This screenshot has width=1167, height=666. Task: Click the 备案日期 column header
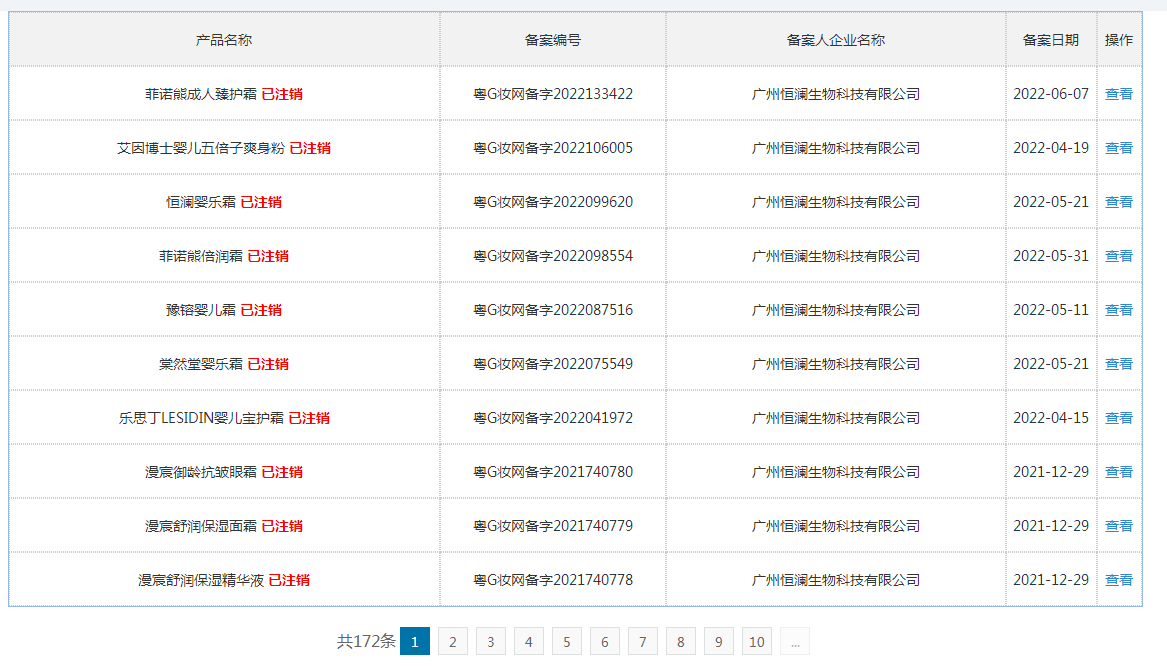tap(1051, 40)
